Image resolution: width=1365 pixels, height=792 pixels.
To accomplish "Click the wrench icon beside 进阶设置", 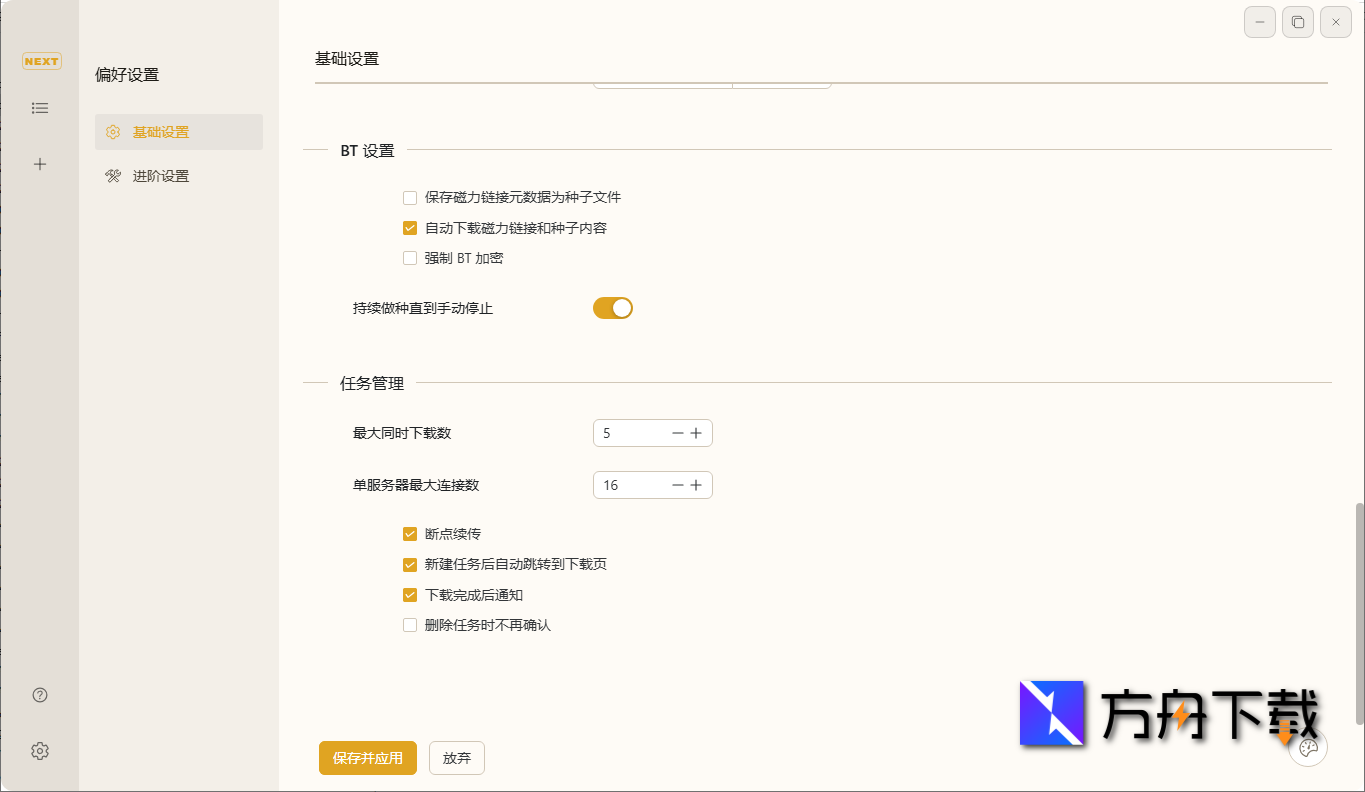I will [x=114, y=175].
